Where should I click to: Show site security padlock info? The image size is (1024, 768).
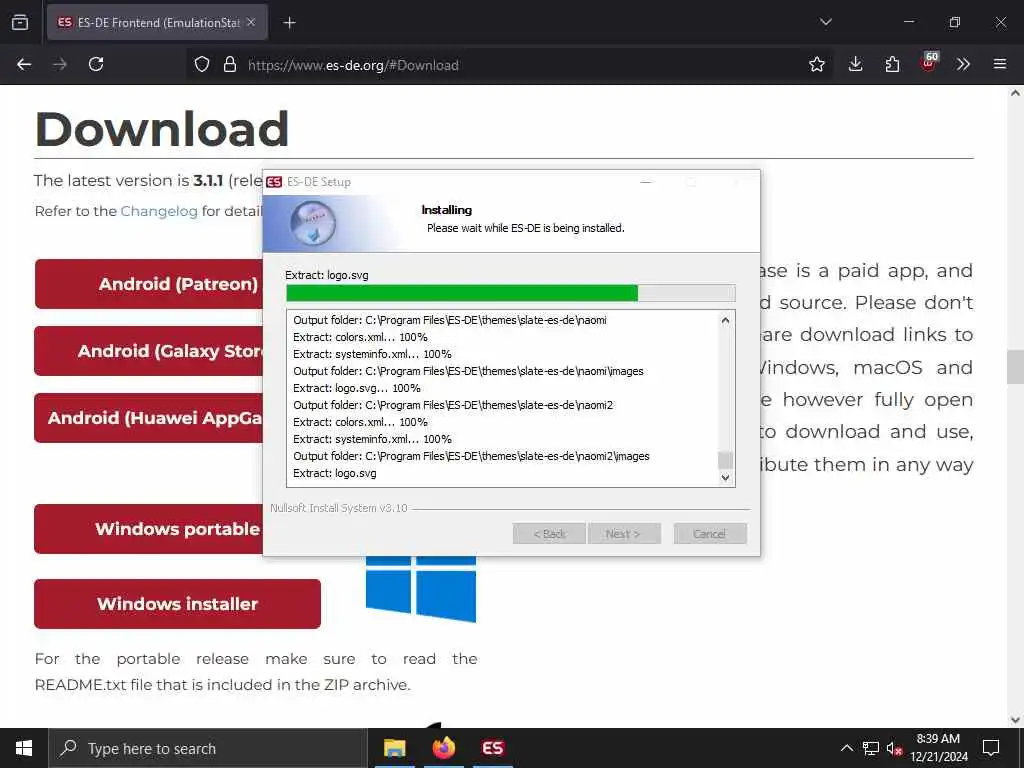pos(229,64)
